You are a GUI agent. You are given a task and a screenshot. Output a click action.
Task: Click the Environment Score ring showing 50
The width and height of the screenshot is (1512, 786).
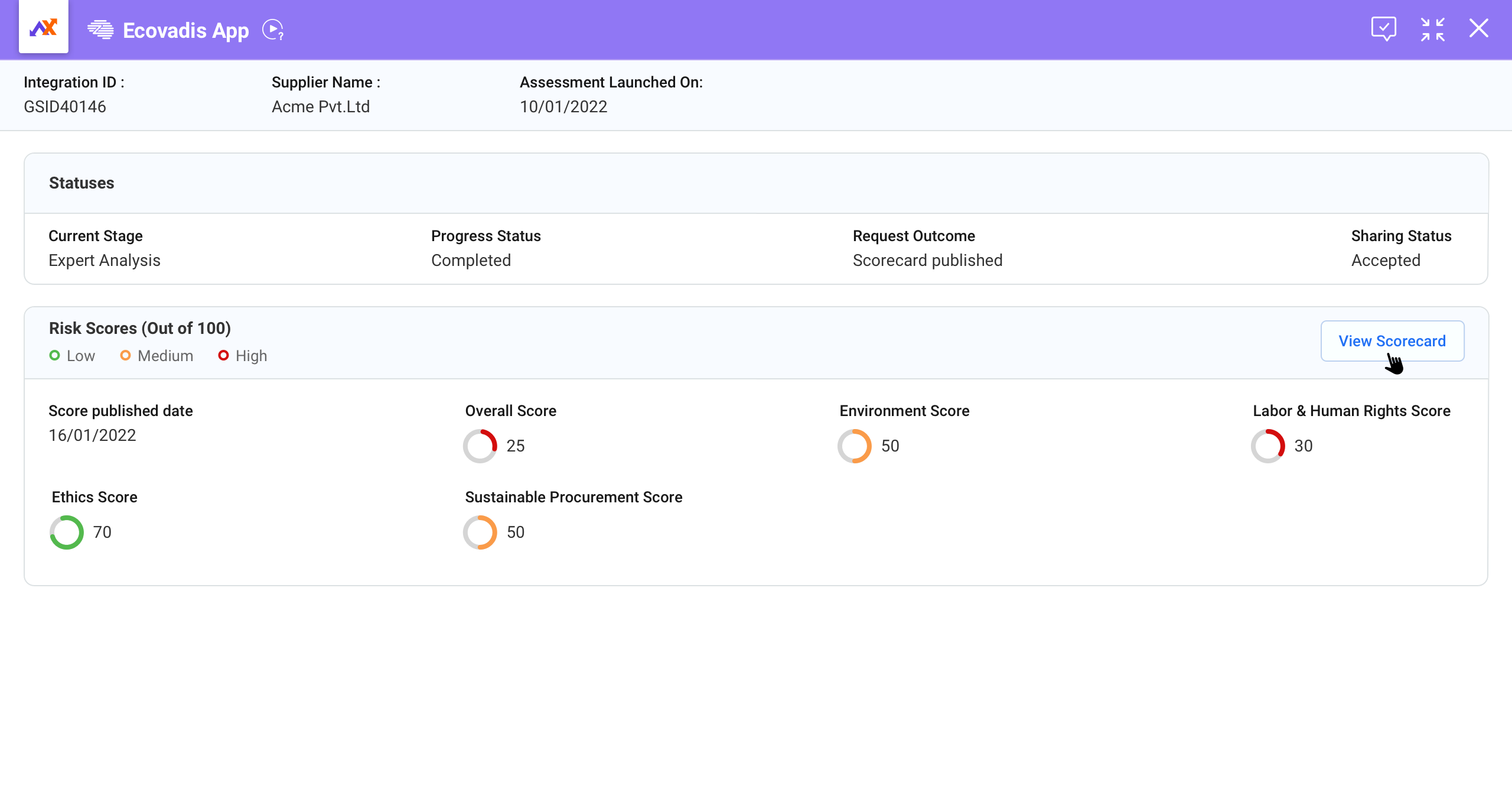tap(855, 446)
